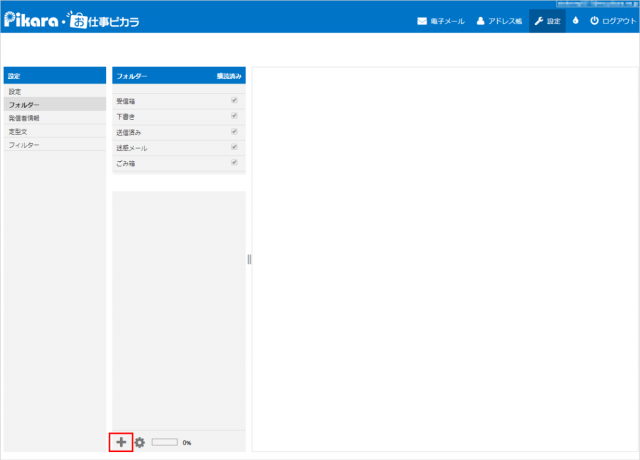Viewport: 640px width, 460px height.
Task: Click the water drop icon
Action: click(x=576, y=20)
